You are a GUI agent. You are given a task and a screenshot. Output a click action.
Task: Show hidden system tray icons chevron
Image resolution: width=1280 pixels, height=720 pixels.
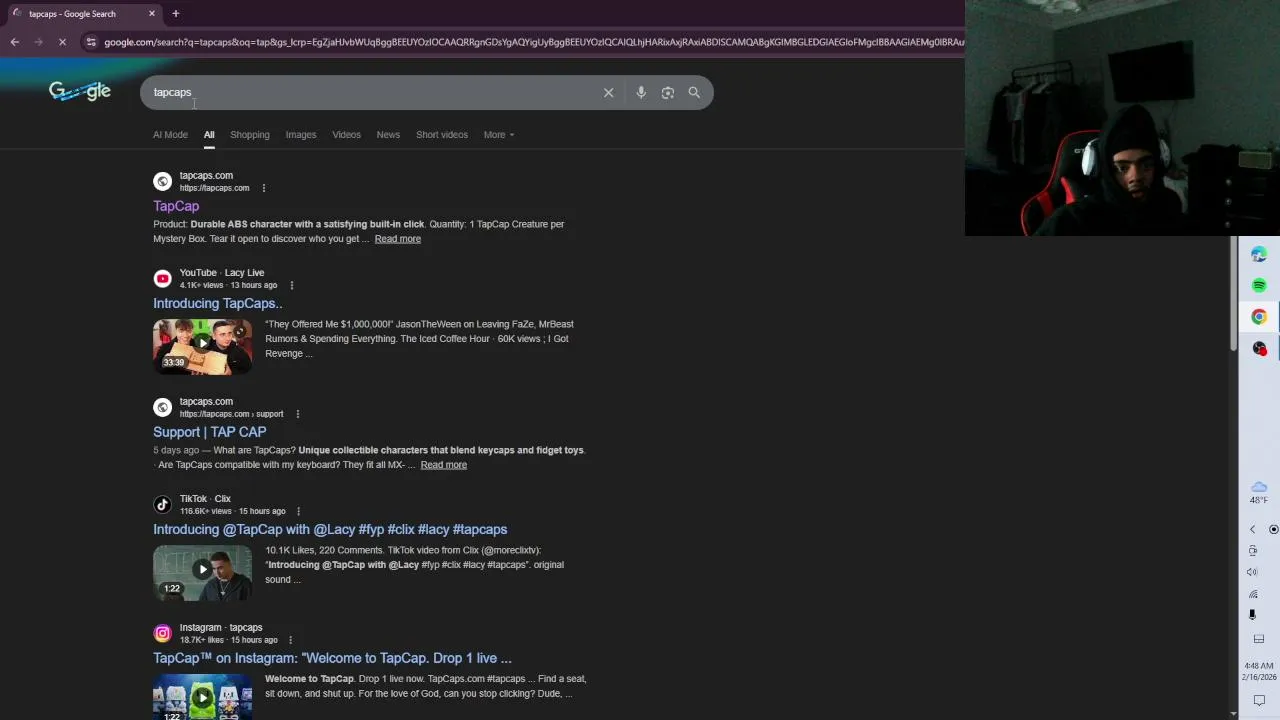(1252, 529)
